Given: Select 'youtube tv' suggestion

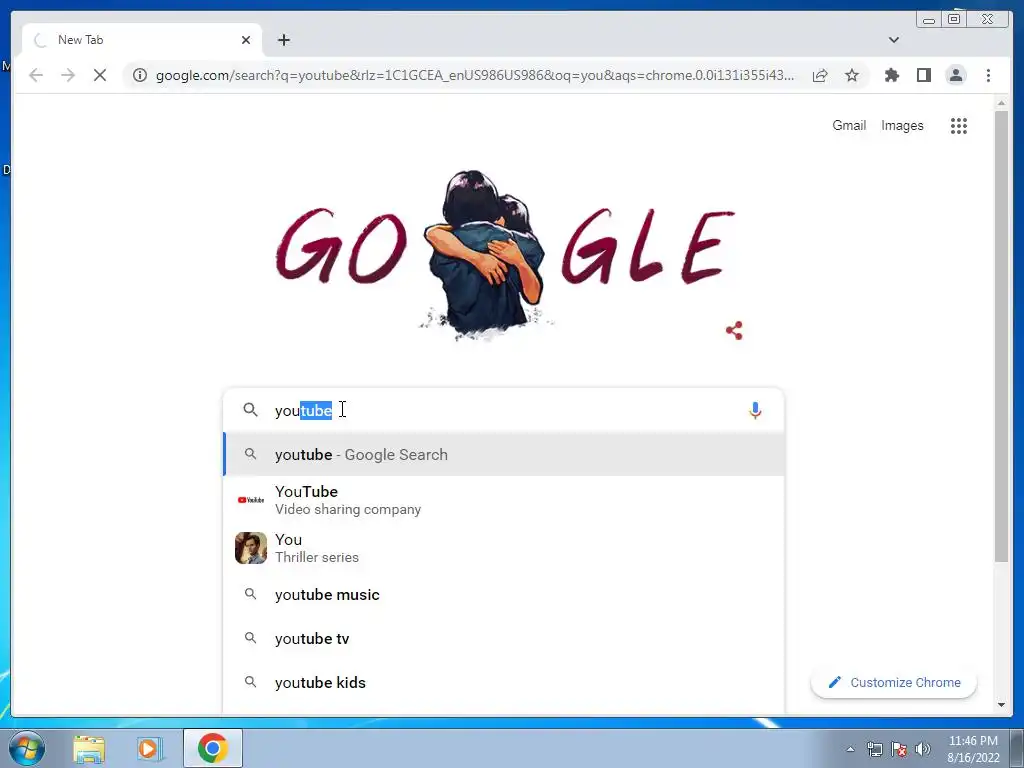Looking at the screenshot, I should point(503,639).
